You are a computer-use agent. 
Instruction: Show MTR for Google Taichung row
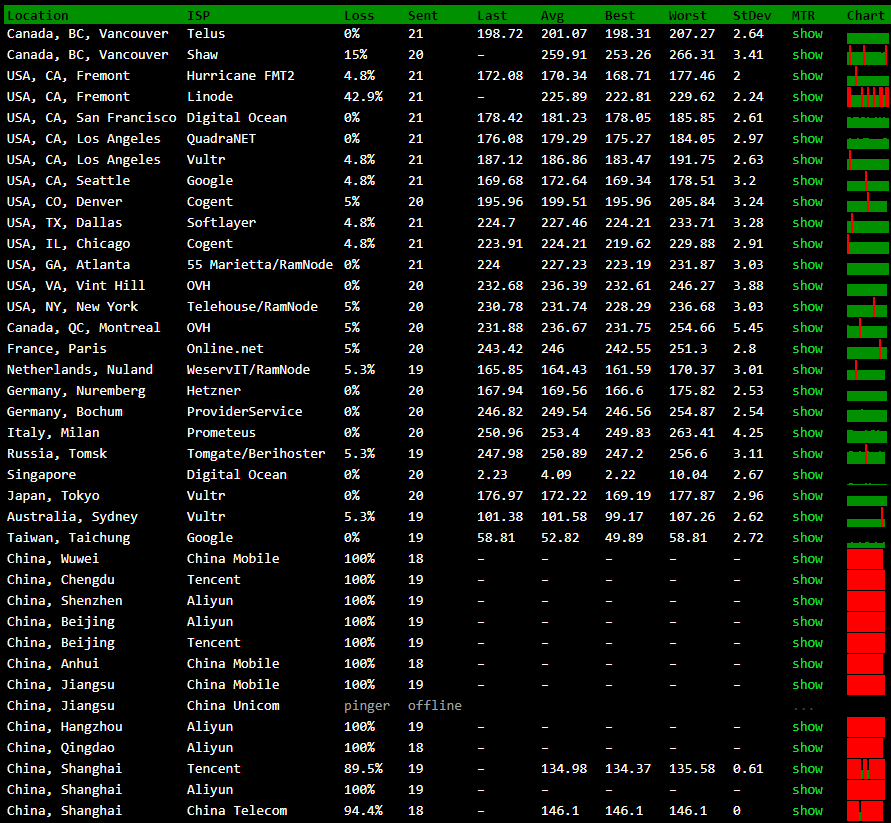coord(807,538)
